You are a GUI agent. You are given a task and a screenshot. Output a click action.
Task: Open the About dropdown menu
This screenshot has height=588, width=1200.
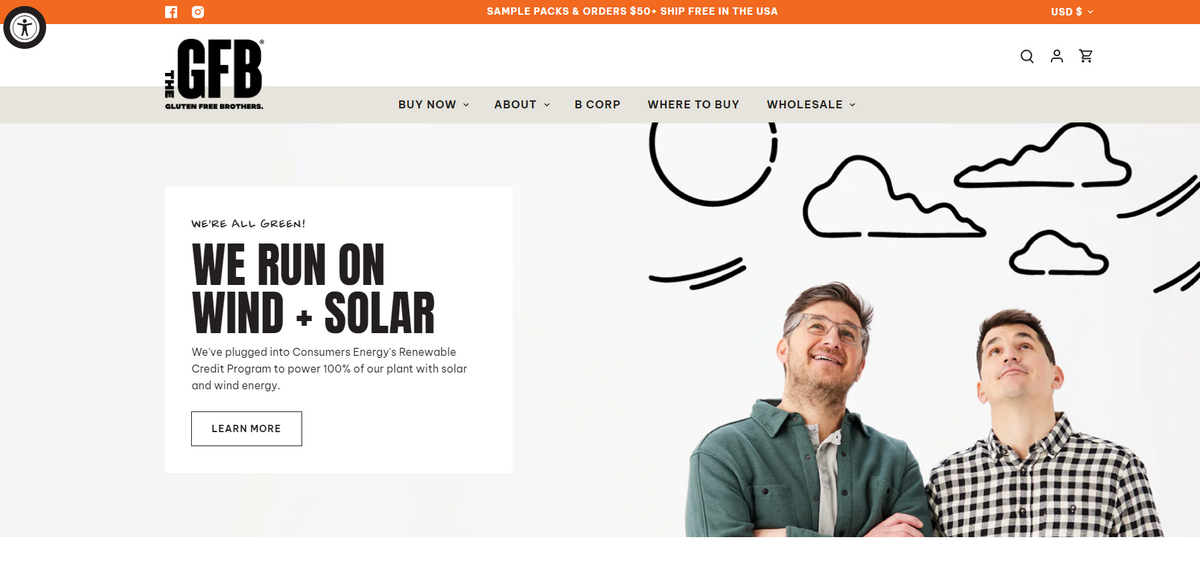(522, 104)
